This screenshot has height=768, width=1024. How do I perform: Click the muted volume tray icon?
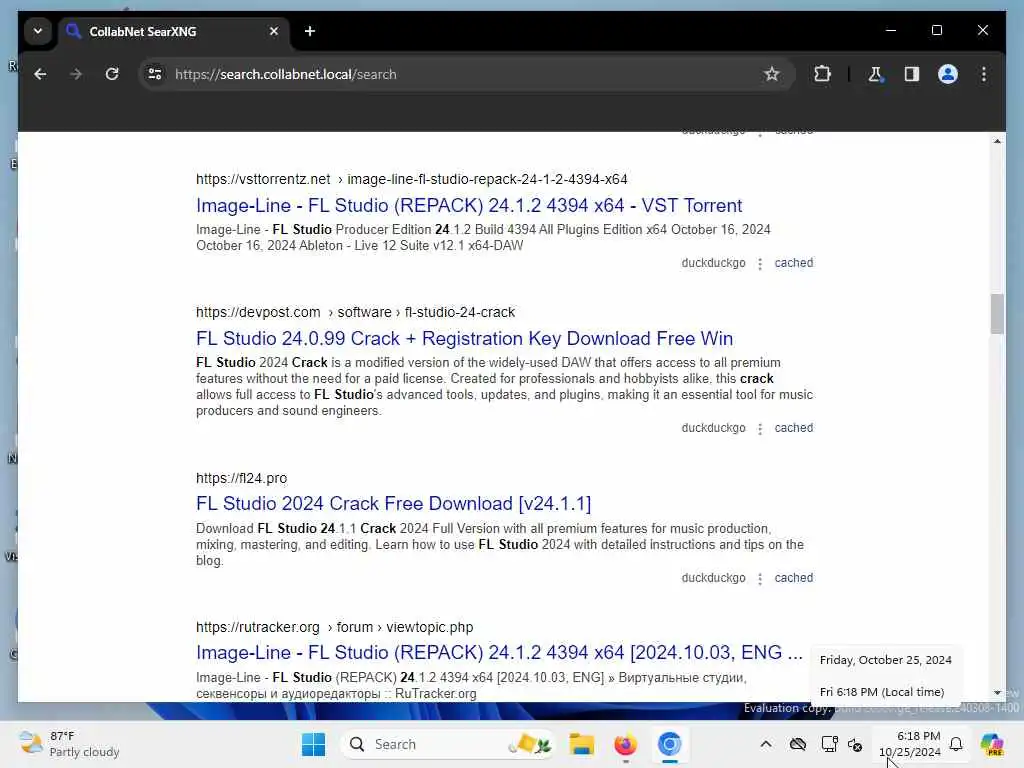(855, 744)
